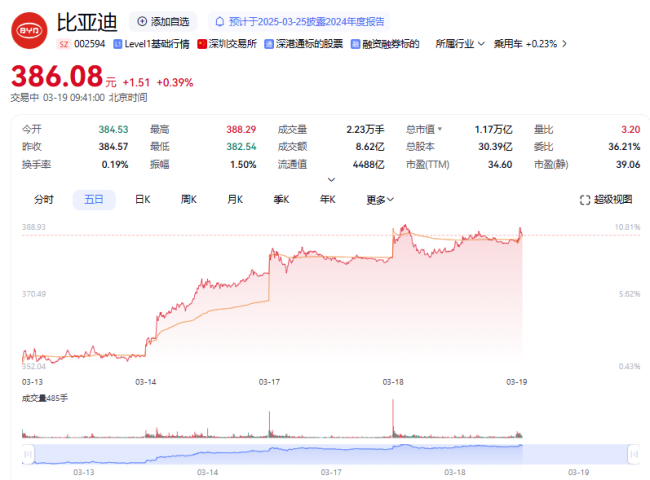This screenshot has width=650, height=480.
Task: Click the 市盈(静) value 39.06
Action: tap(628, 165)
